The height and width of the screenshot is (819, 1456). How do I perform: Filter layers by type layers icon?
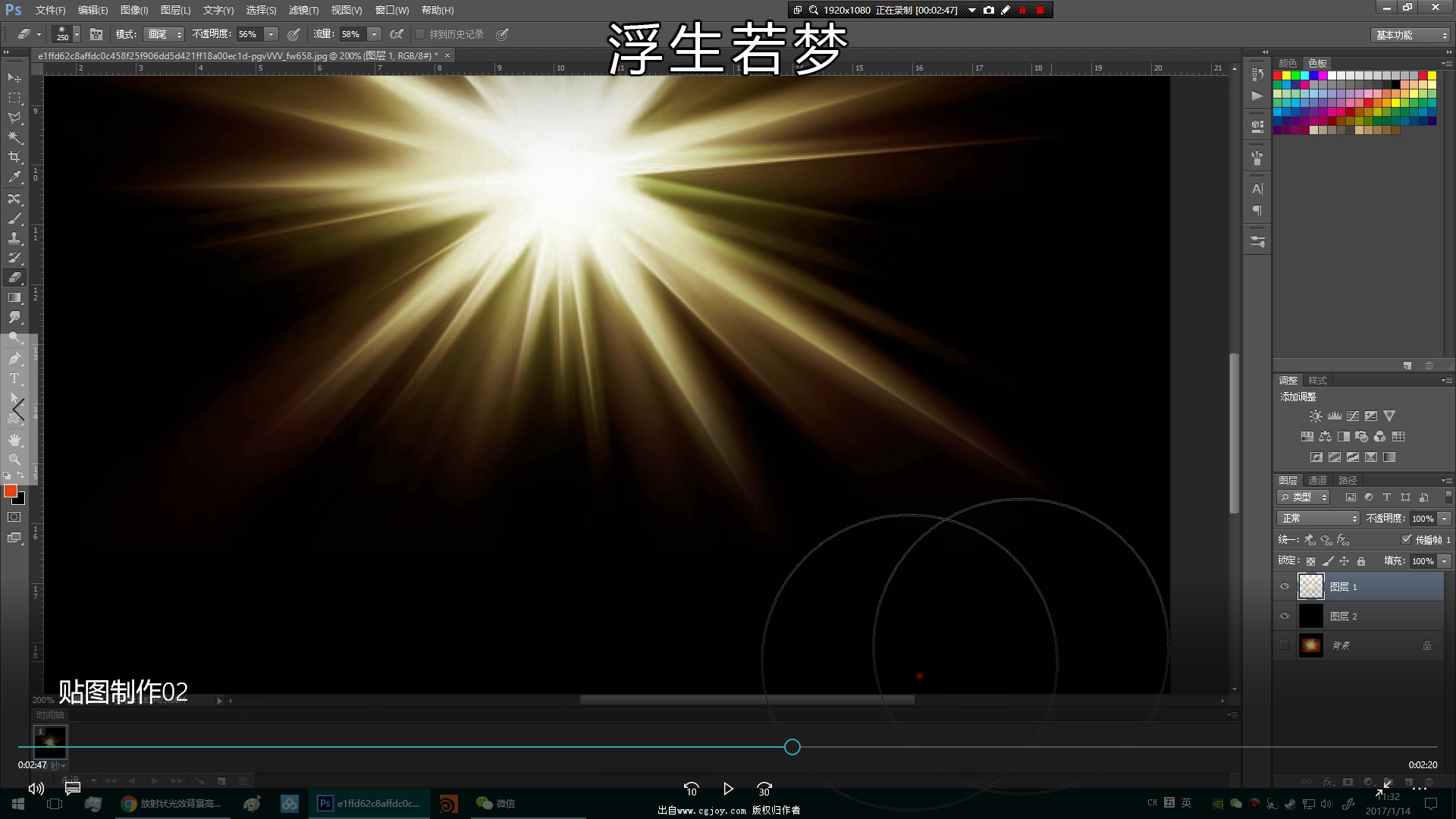coord(1387,497)
